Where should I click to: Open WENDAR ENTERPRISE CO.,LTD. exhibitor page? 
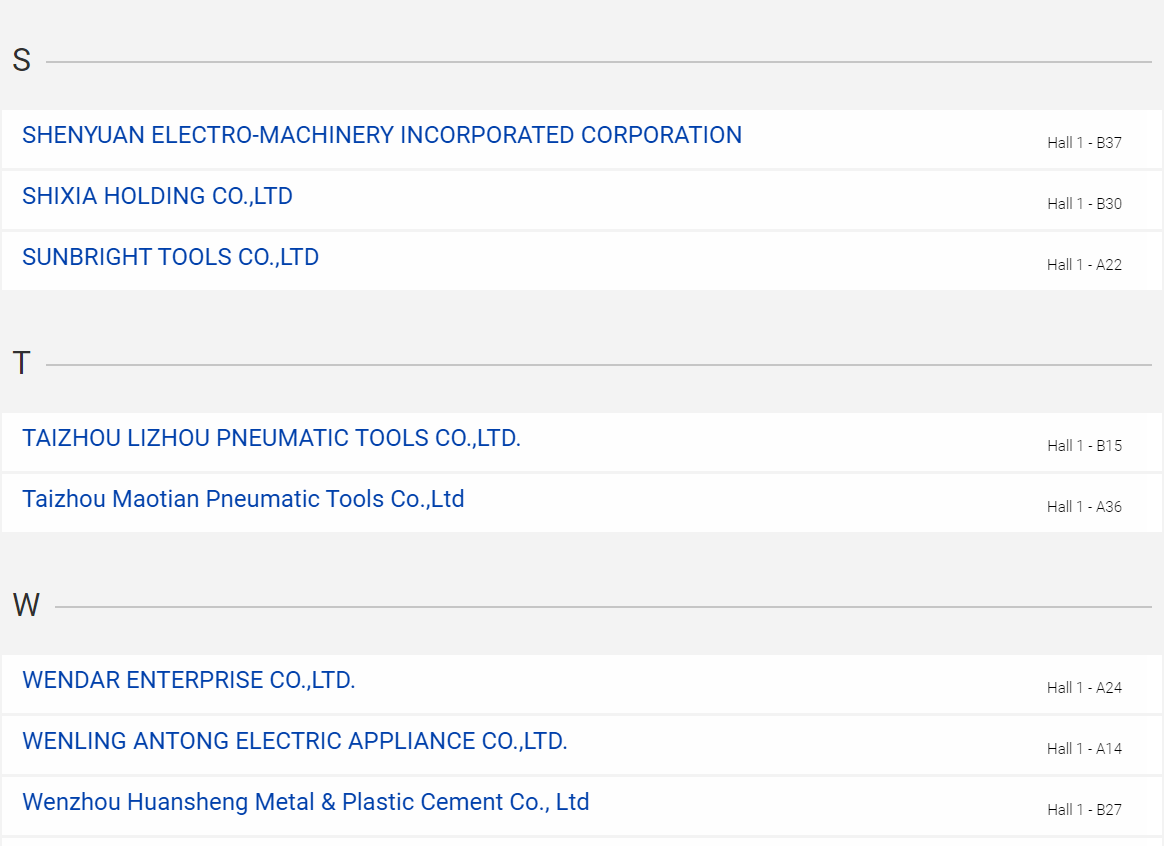tap(189, 680)
